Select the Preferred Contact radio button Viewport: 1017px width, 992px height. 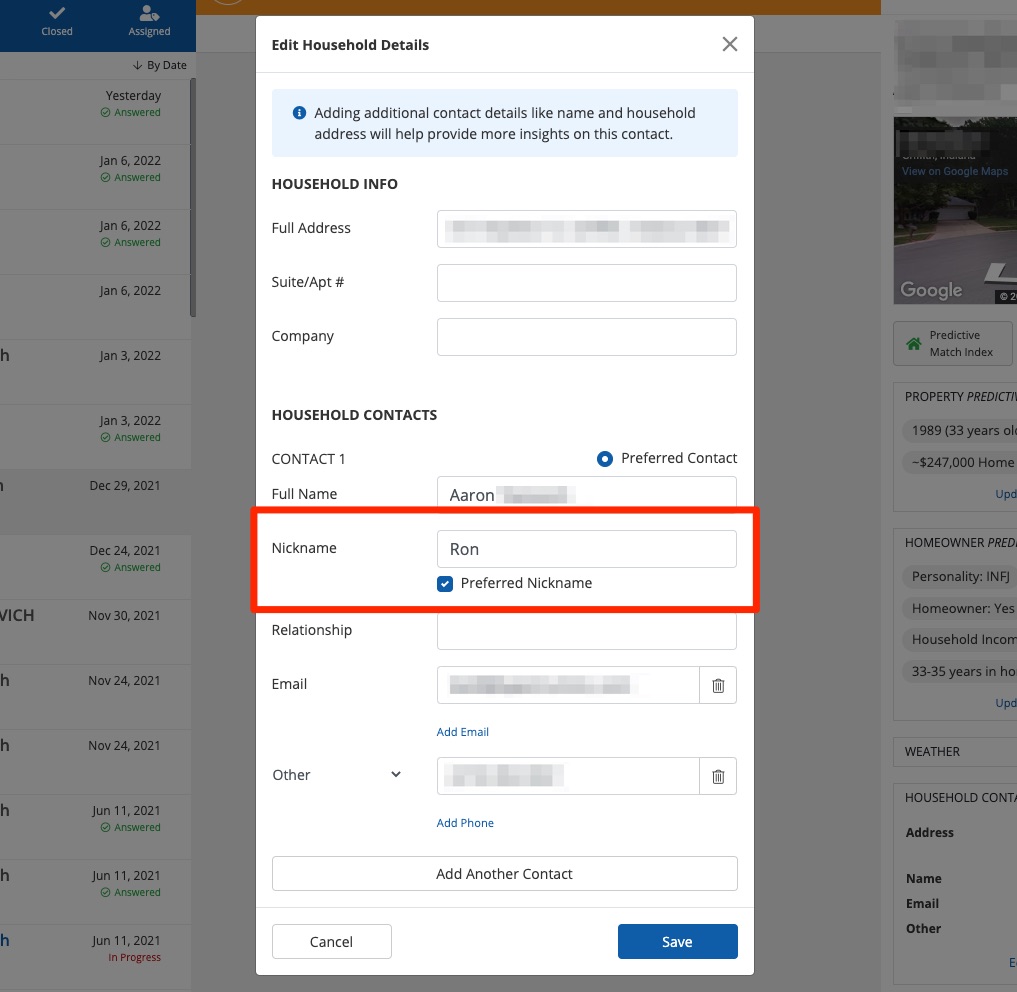604,459
